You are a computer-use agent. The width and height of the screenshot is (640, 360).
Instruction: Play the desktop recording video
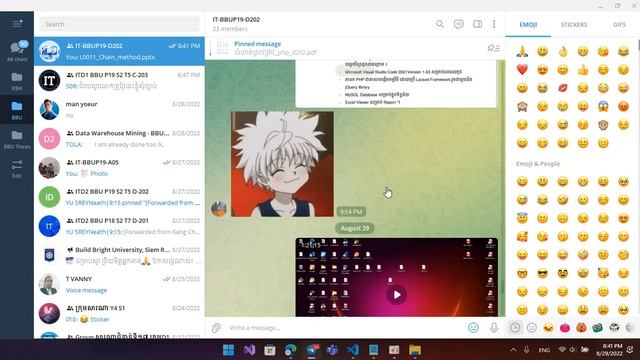tap(397, 294)
